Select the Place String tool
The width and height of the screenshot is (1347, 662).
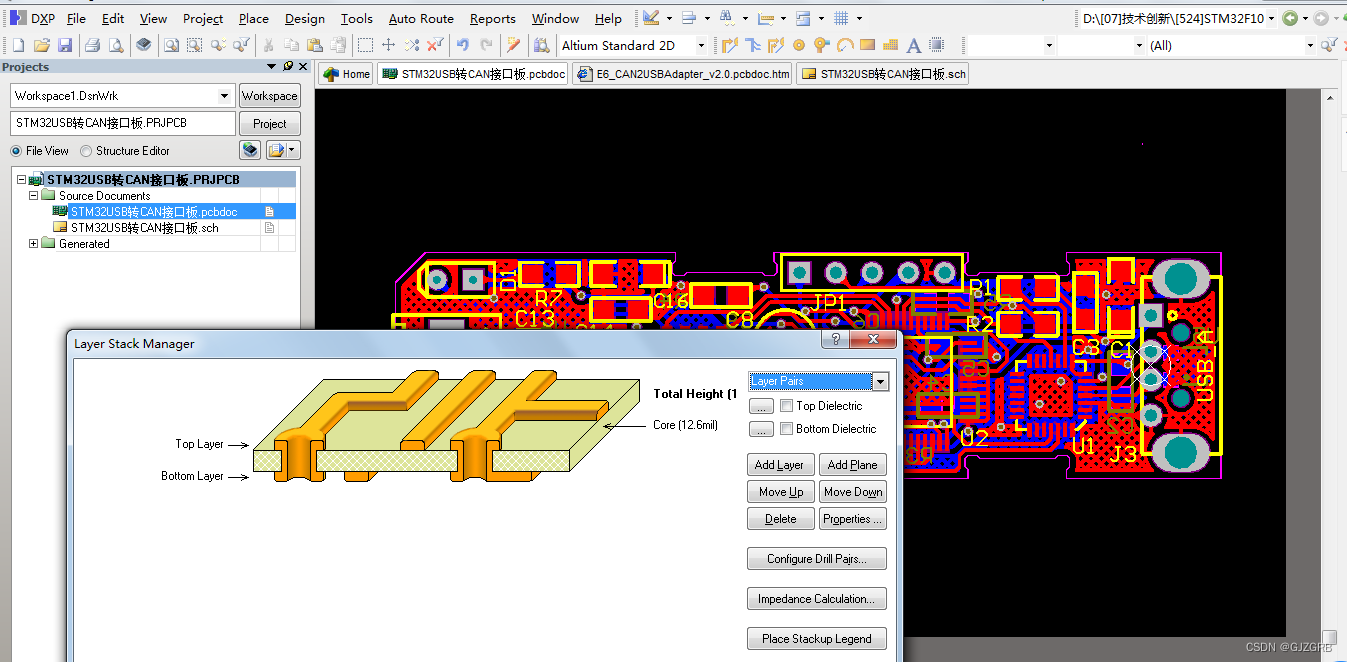point(913,45)
